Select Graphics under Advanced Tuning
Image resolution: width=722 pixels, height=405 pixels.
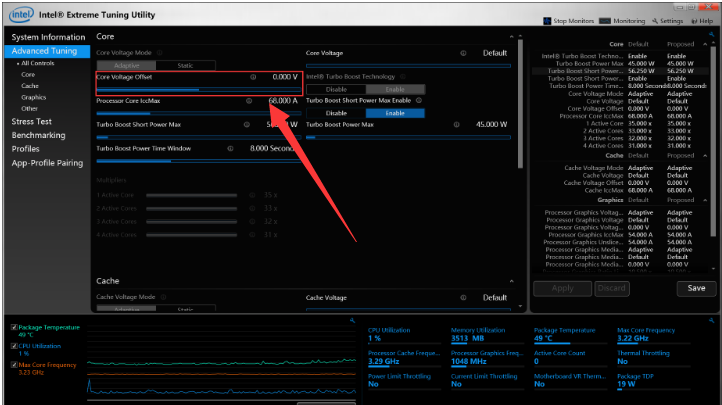tap(33, 97)
